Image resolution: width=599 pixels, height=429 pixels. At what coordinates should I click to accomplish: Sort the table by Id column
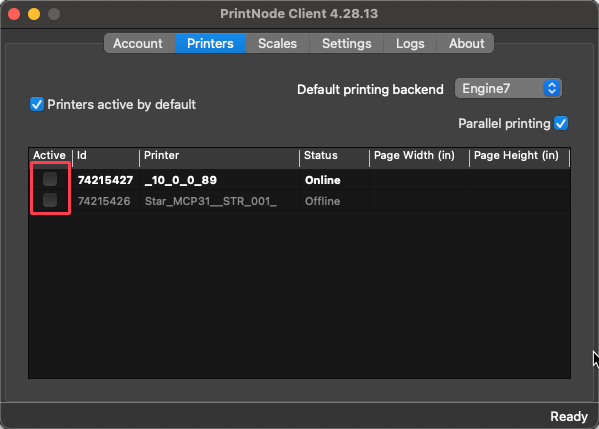click(105, 155)
